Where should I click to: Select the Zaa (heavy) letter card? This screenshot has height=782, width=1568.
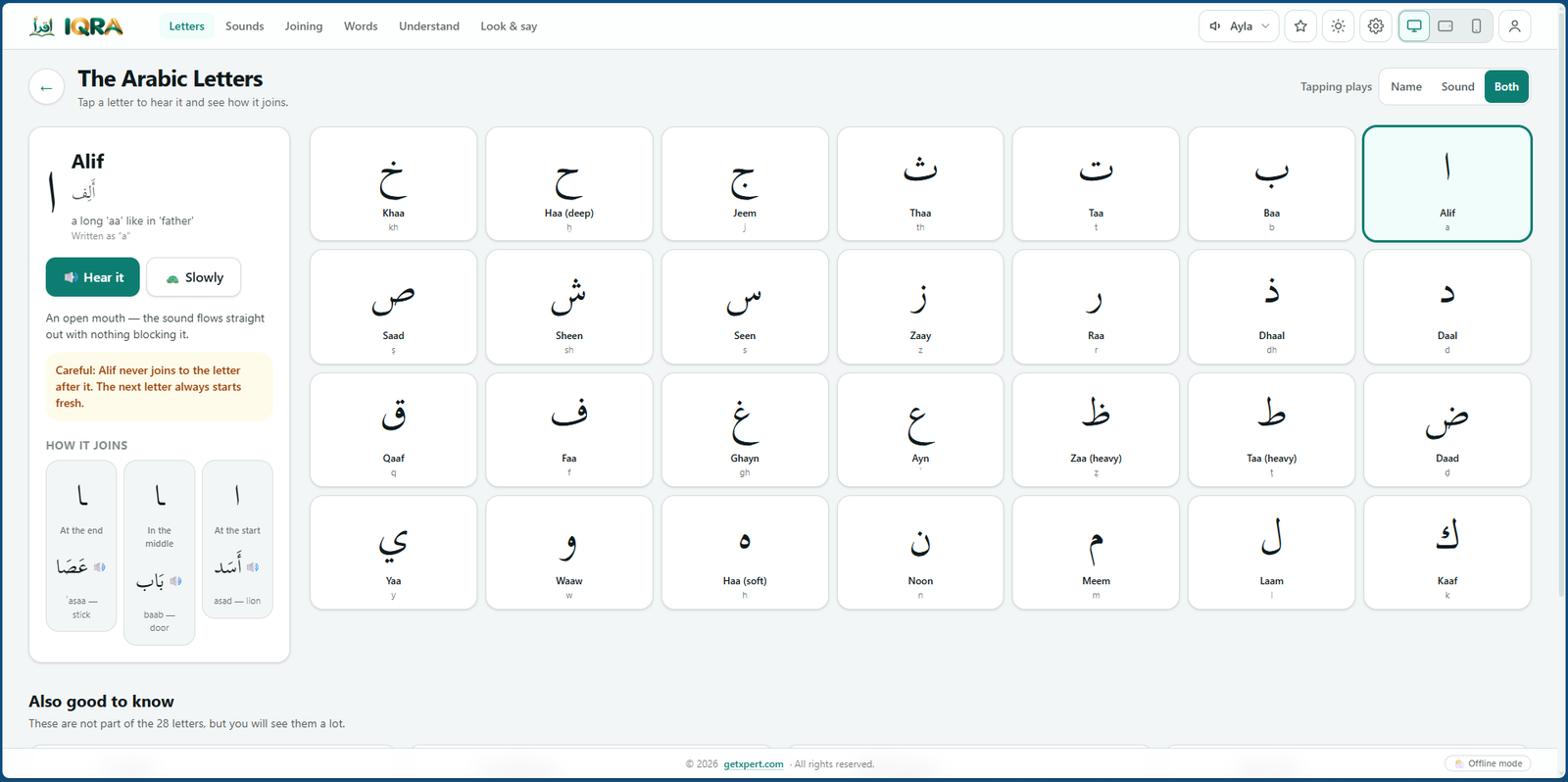coord(1096,429)
